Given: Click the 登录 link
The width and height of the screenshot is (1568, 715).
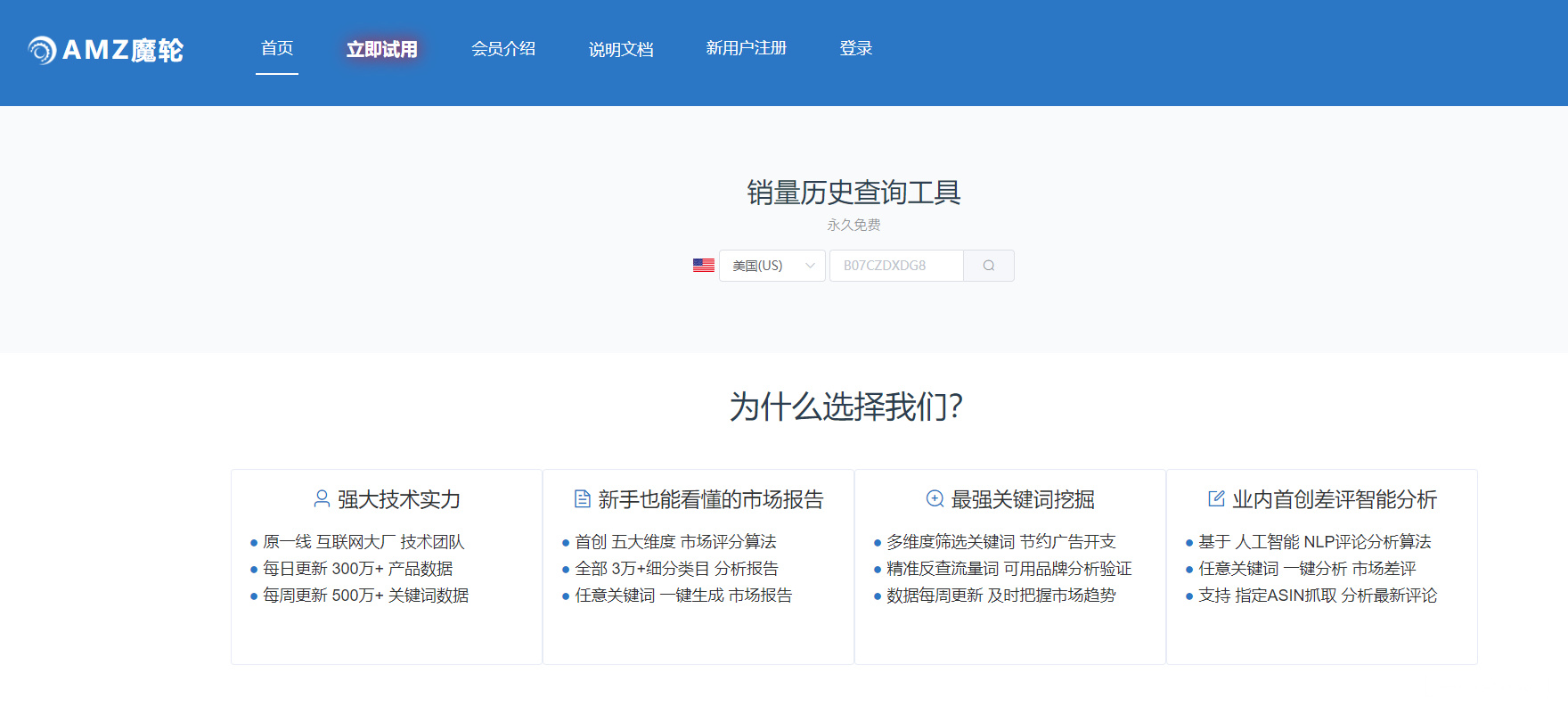Looking at the screenshot, I should 855,49.
